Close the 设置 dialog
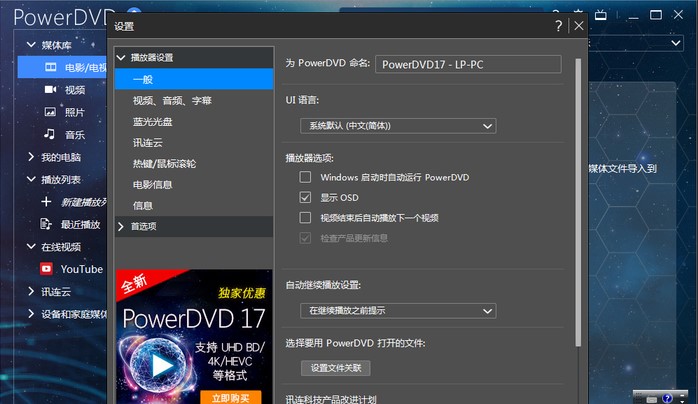The image size is (698, 404). click(579, 26)
